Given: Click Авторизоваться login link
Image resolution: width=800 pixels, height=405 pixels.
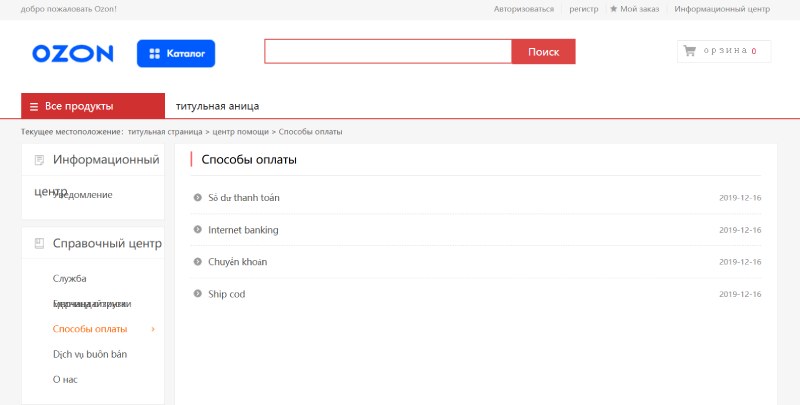Looking at the screenshot, I should coord(523,9).
